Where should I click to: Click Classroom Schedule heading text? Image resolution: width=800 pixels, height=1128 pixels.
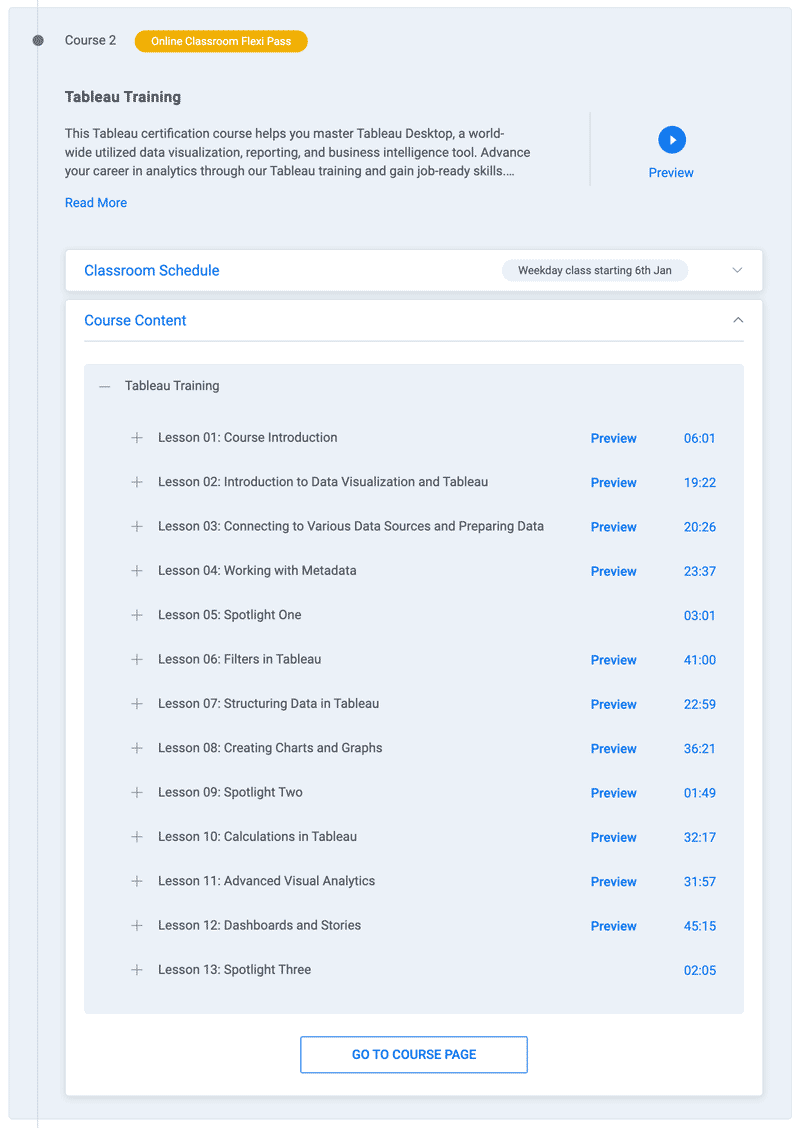pyautogui.click(x=152, y=270)
